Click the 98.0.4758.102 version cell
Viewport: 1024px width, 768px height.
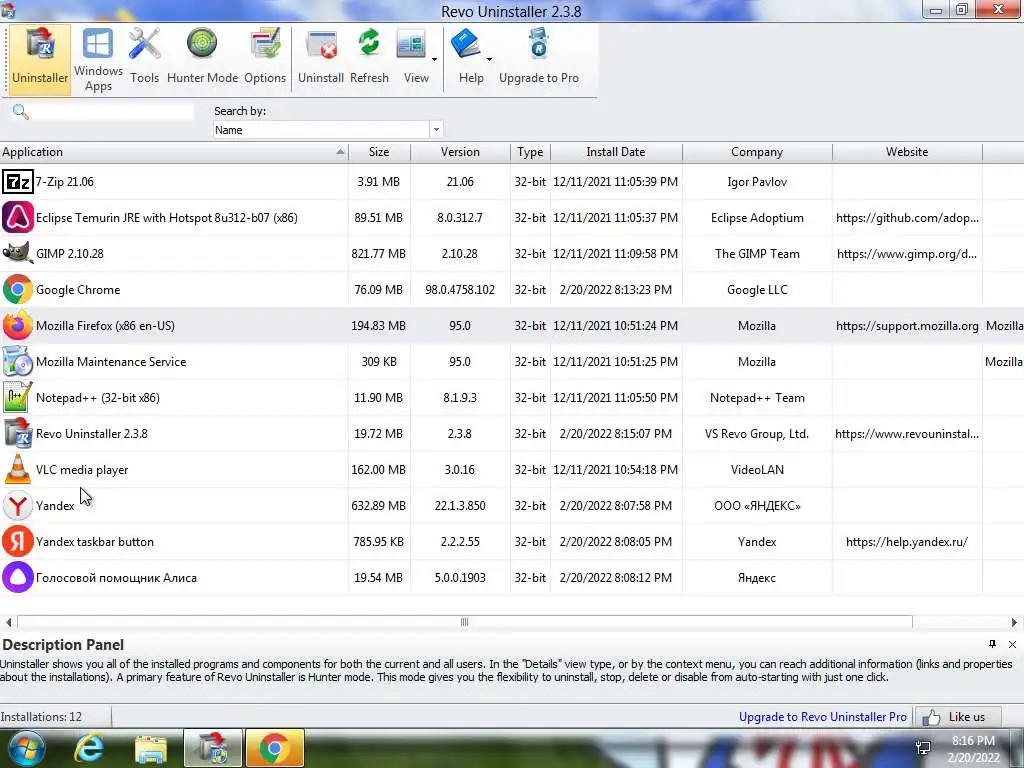(460, 289)
